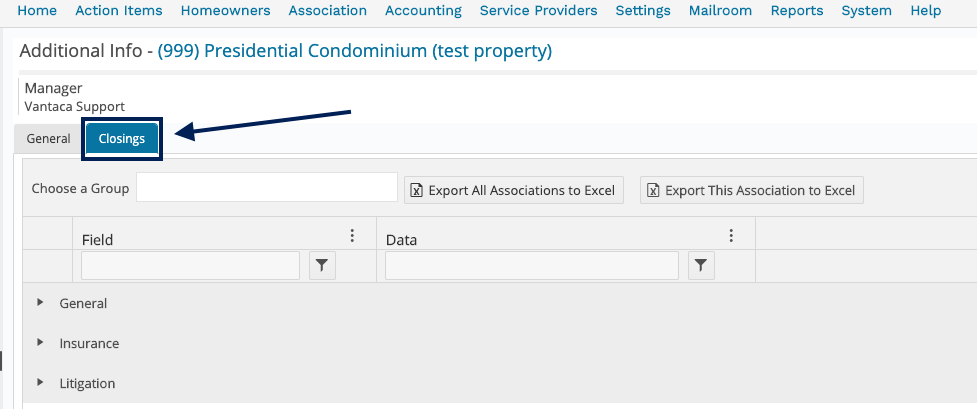Switch to the General tab
The image size is (977, 409).
pyautogui.click(x=48, y=139)
